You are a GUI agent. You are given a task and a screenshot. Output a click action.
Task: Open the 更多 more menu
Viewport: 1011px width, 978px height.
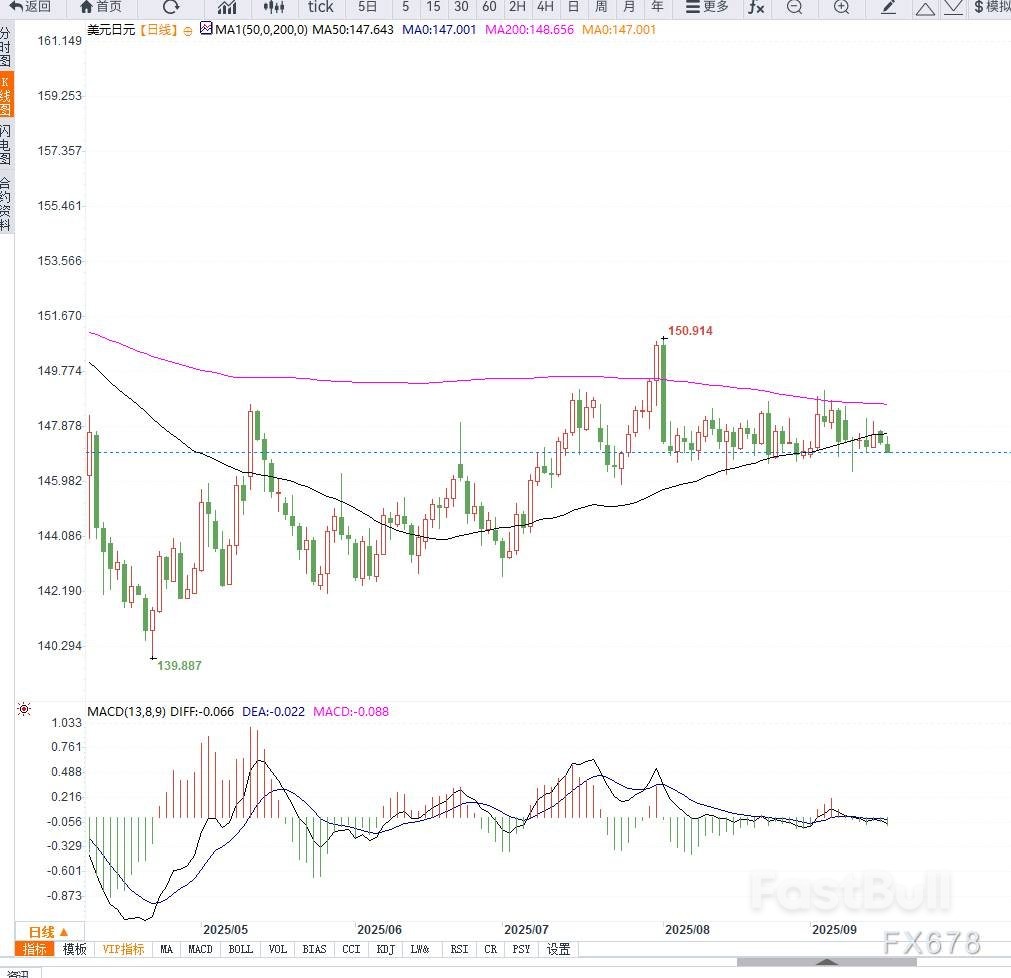point(707,7)
